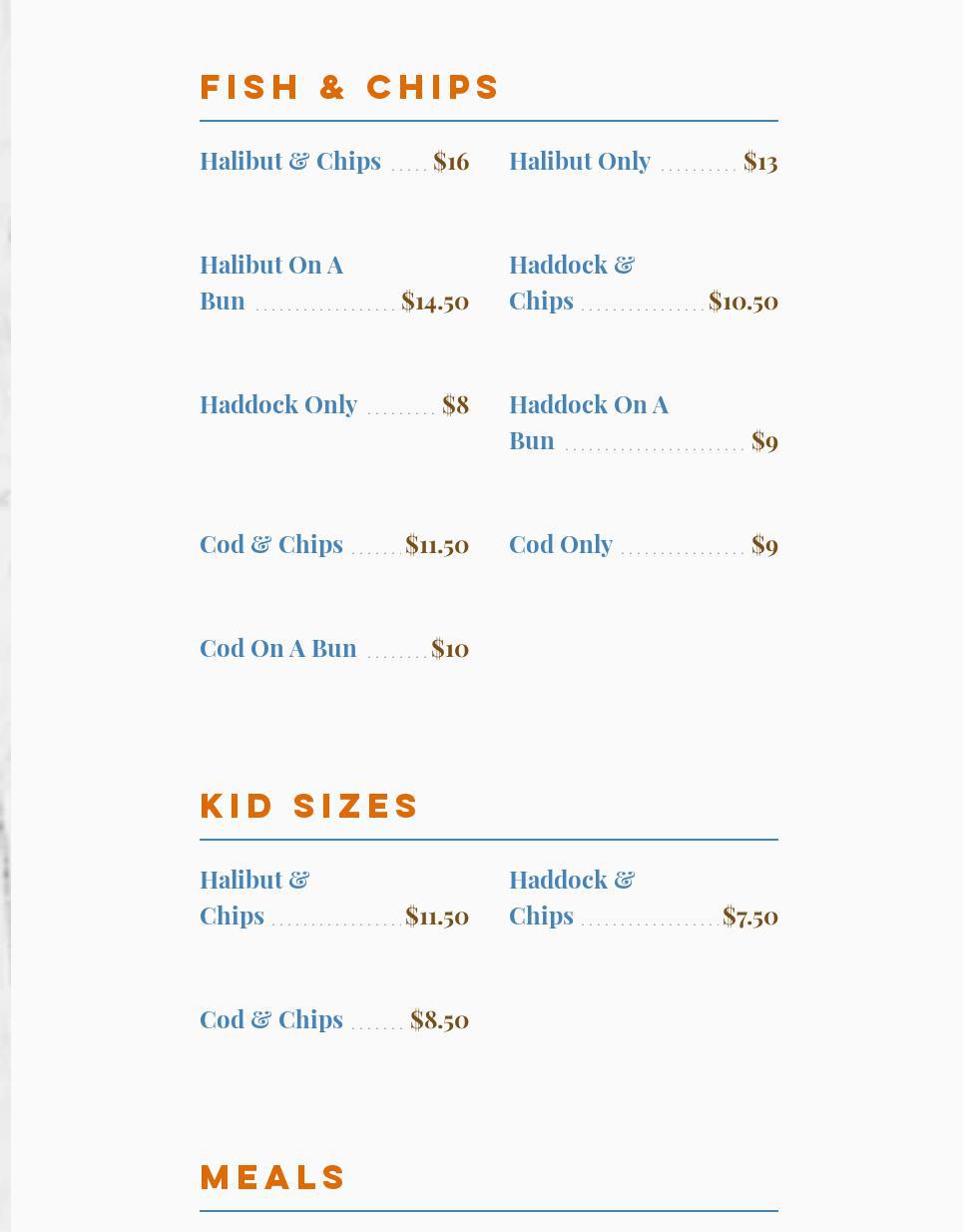Select the Cod Only item
Image resolution: width=963 pixels, height=1232 pixels.
click(561, 544)
